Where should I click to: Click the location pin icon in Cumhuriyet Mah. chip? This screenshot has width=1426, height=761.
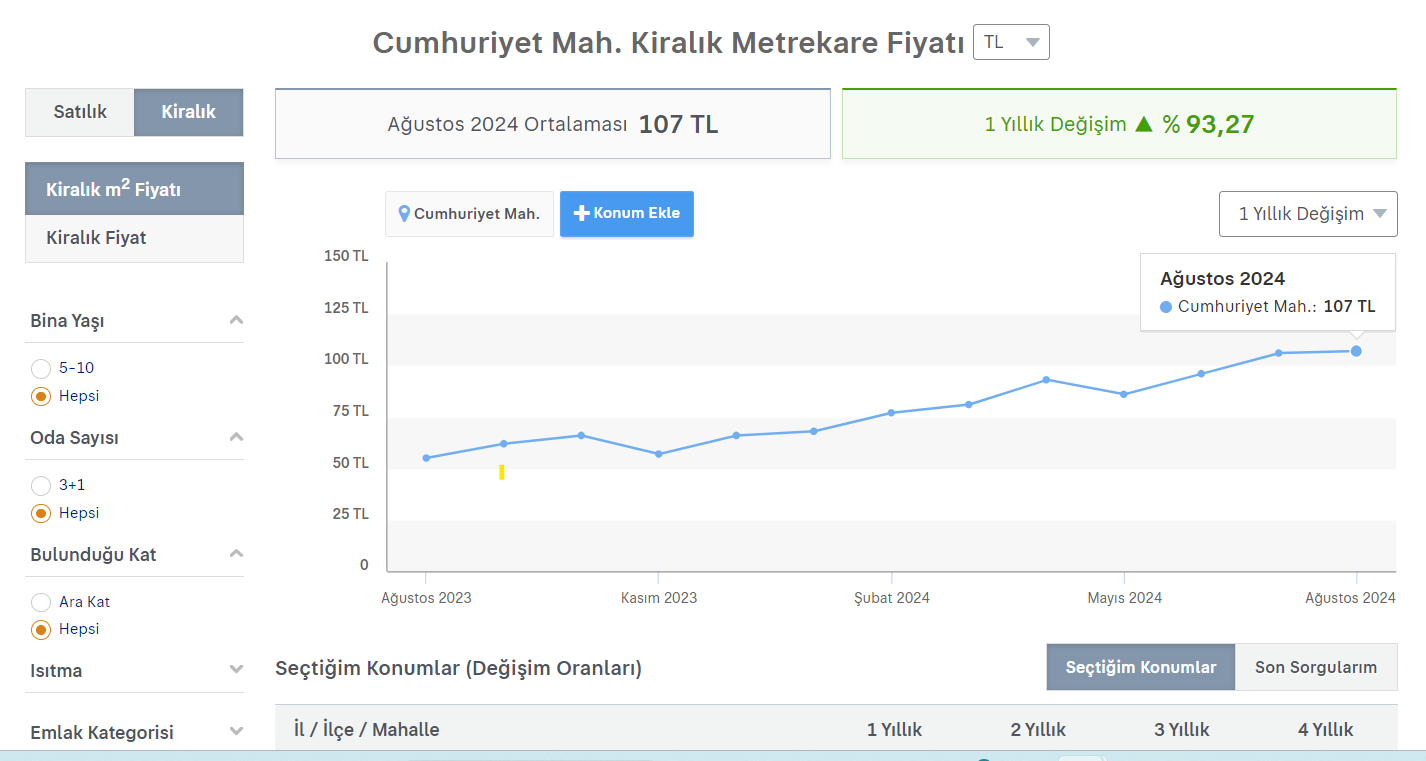coord(404,214)
